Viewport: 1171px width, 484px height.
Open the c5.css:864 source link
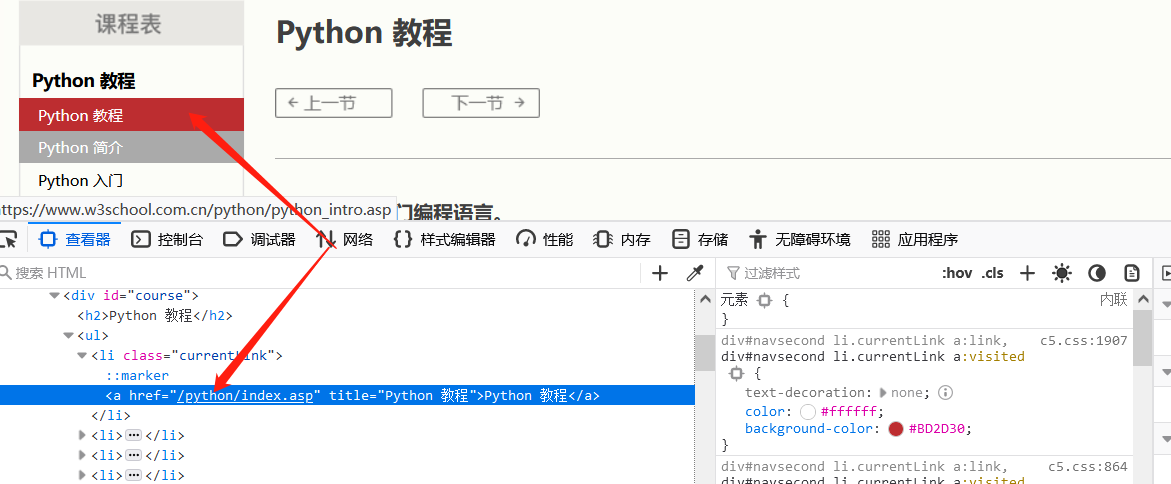click(x=1087, y=467)
